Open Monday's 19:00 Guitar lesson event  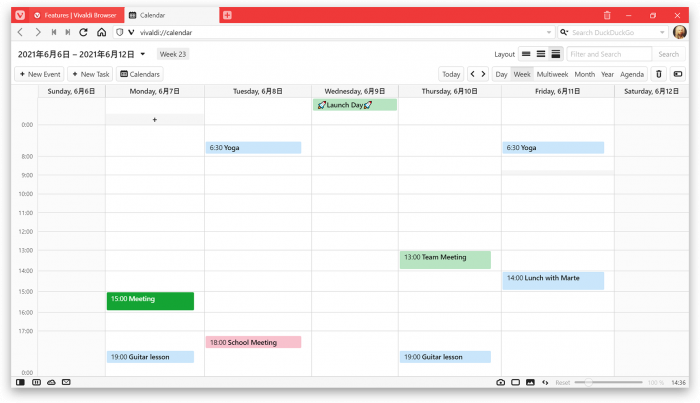[x=150, y=357]
